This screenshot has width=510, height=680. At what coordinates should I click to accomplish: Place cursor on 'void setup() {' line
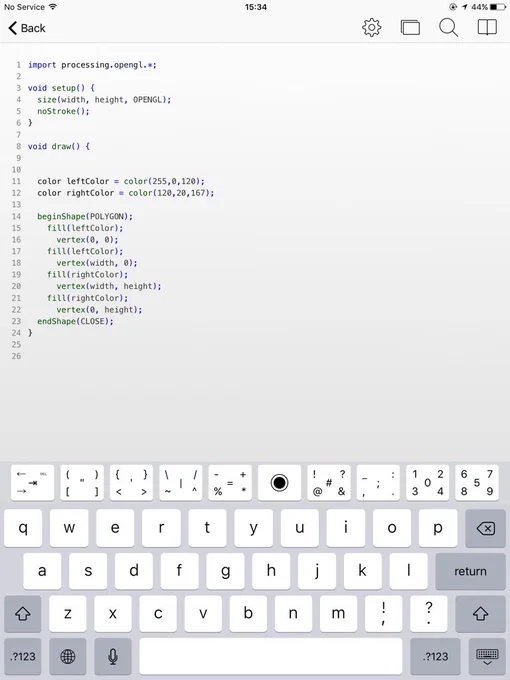[61, 88]
